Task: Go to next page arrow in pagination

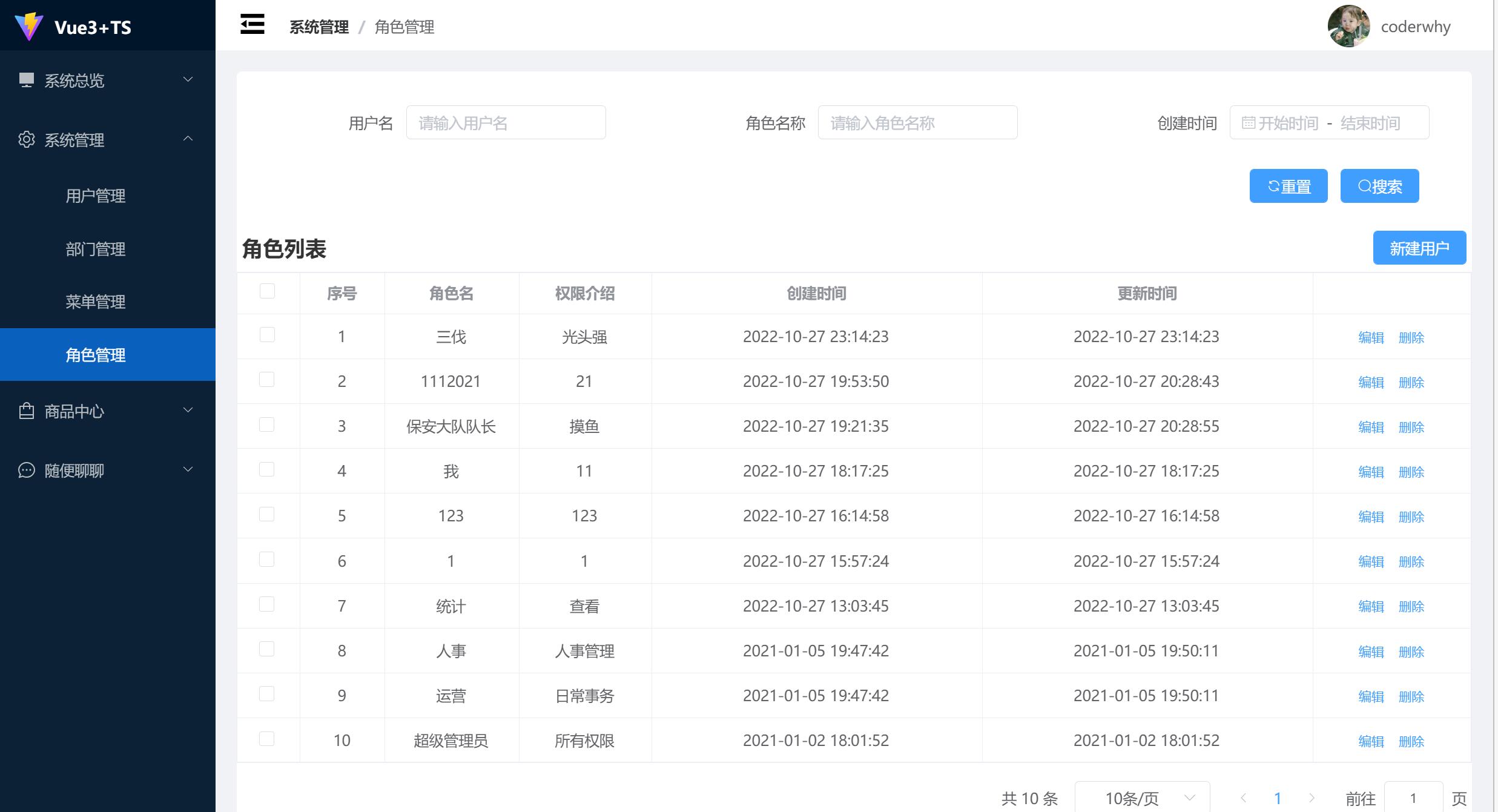Action: coord(1311,797)
